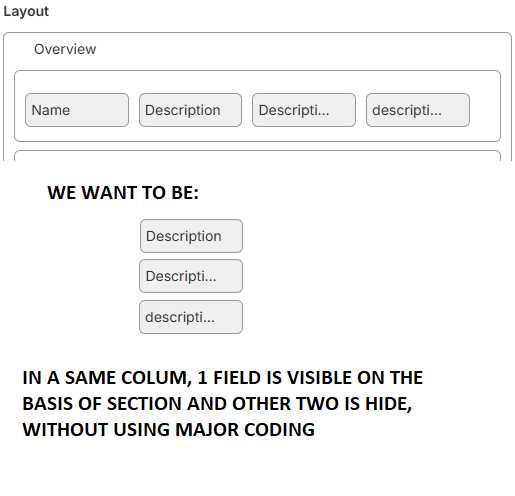
Task: Select the partially visible second row container
Action: click(x=257, y=156)
